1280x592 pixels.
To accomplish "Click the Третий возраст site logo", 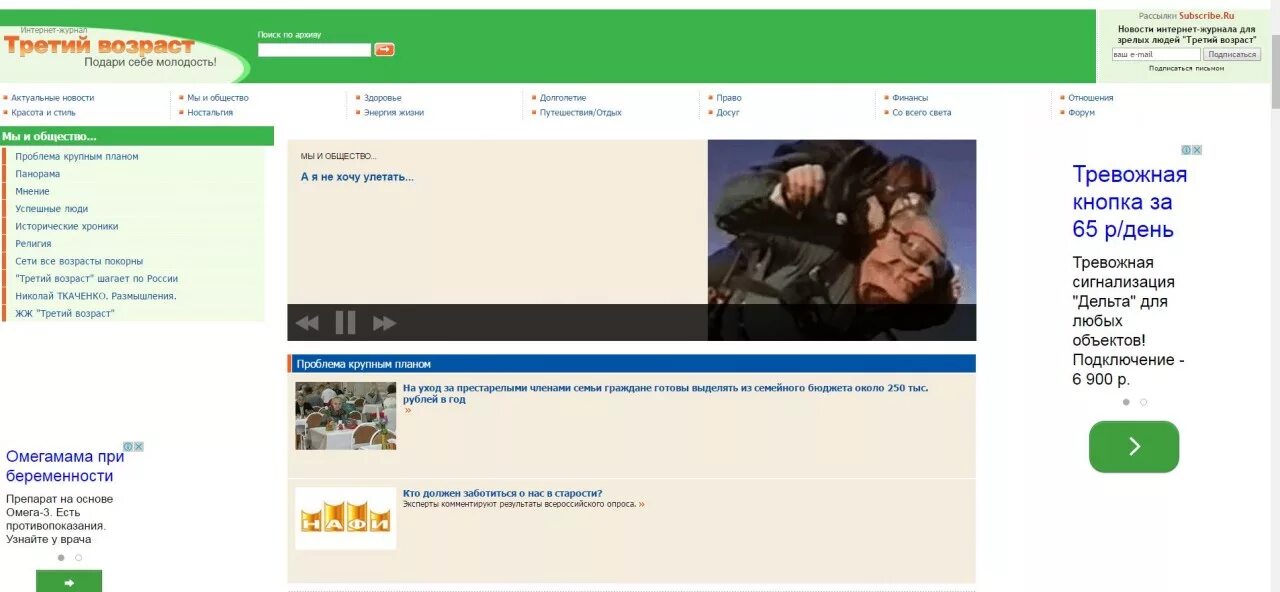I will coord(99,46).
